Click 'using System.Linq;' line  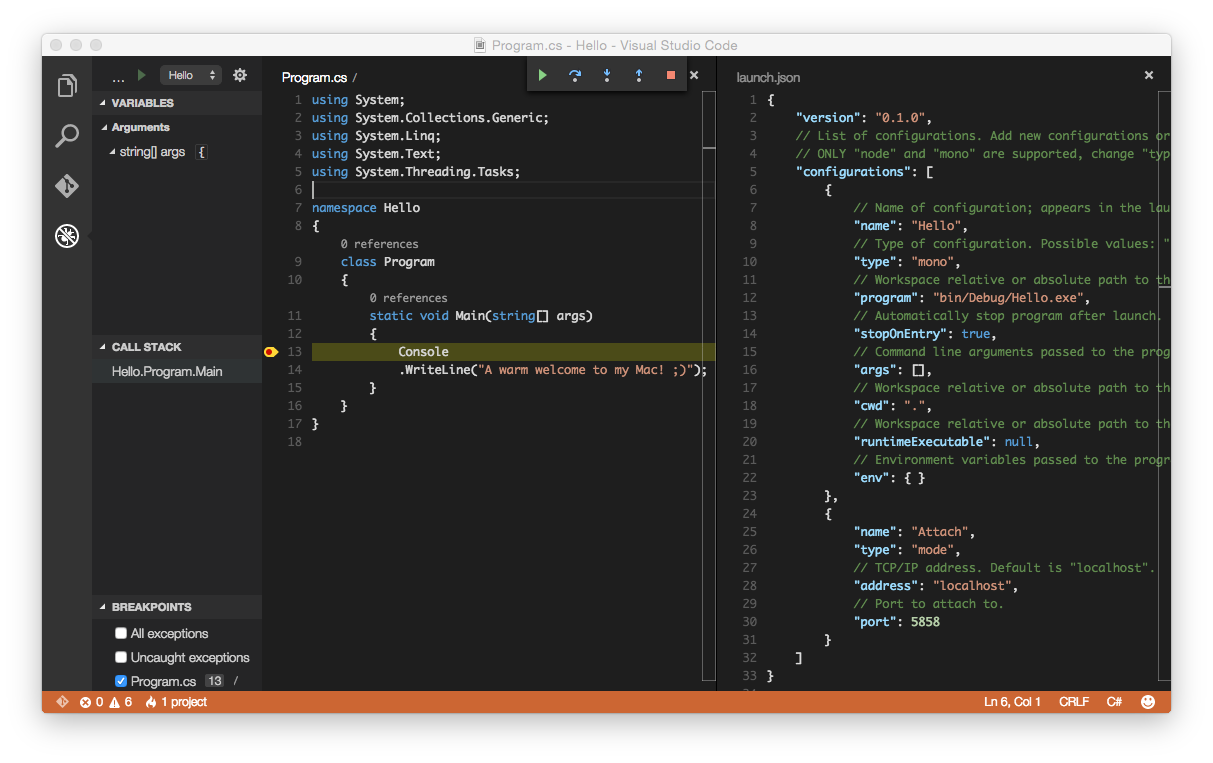click(x=376, y=136)
